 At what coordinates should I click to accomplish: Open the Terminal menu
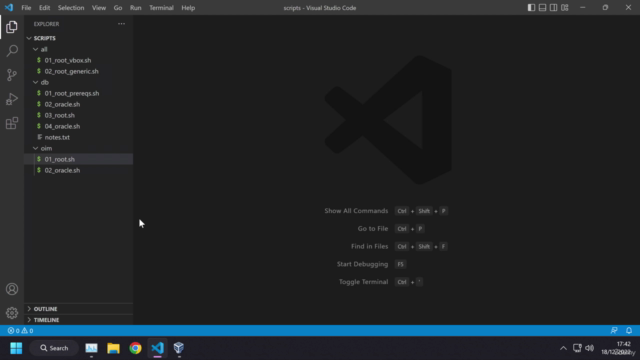(161, 8)
